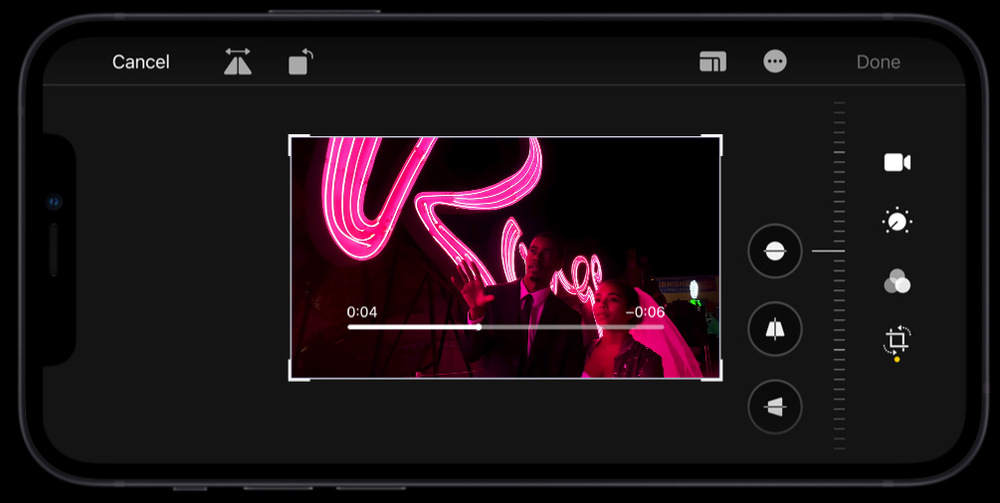Tap the flip horizontal icon
This screenshot has width=1000, height=503.
(238, 62)
